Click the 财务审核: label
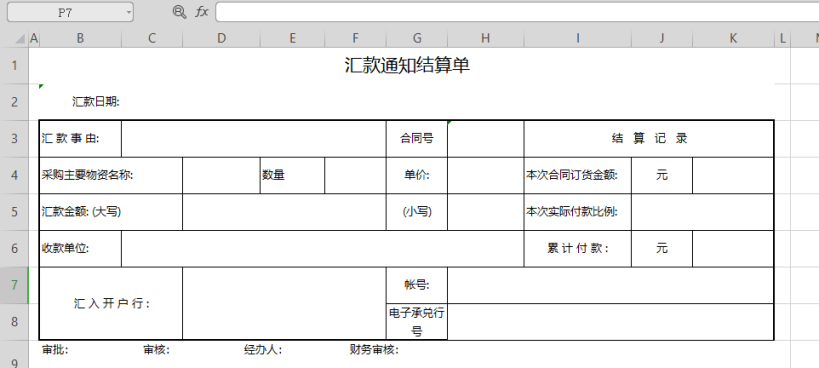The width and height of the screenshot is (819, 368). tap(374, 350)
